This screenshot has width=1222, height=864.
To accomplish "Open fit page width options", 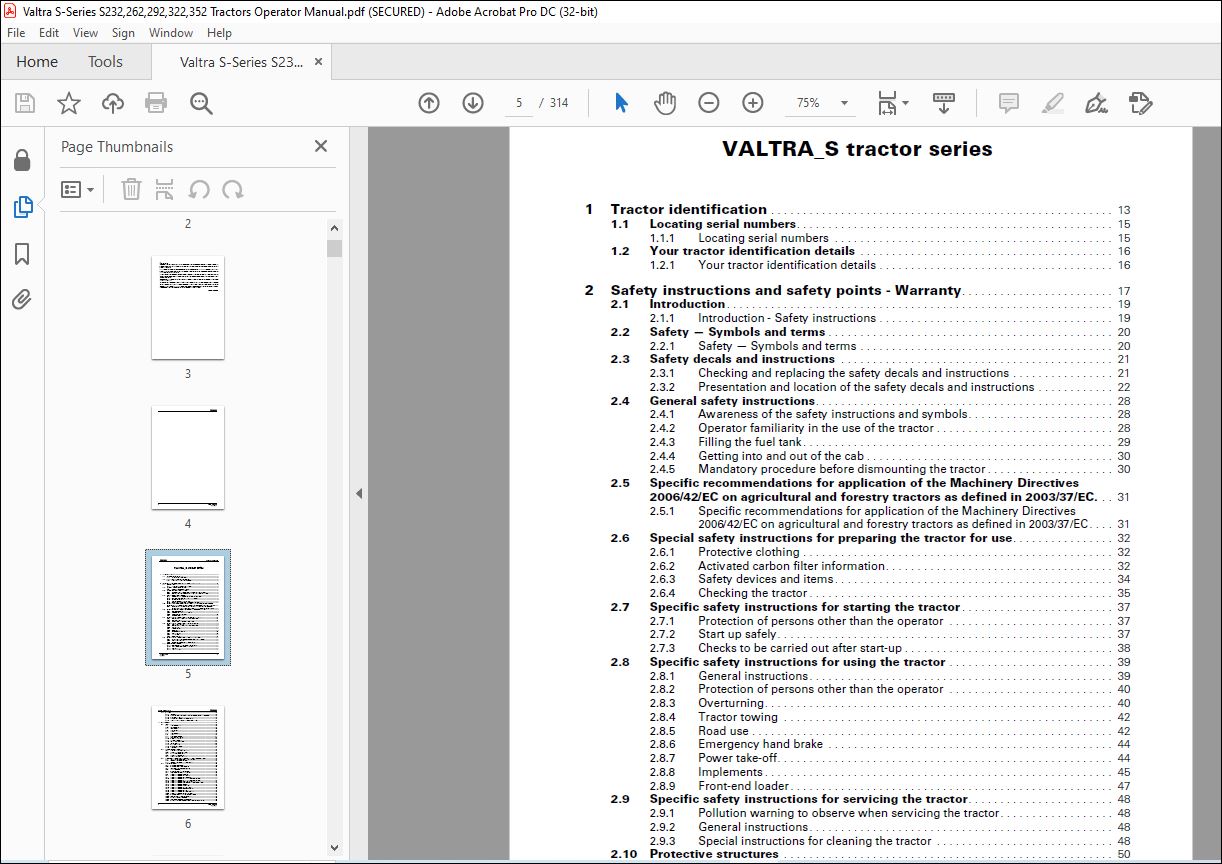I will coord(892,103).
